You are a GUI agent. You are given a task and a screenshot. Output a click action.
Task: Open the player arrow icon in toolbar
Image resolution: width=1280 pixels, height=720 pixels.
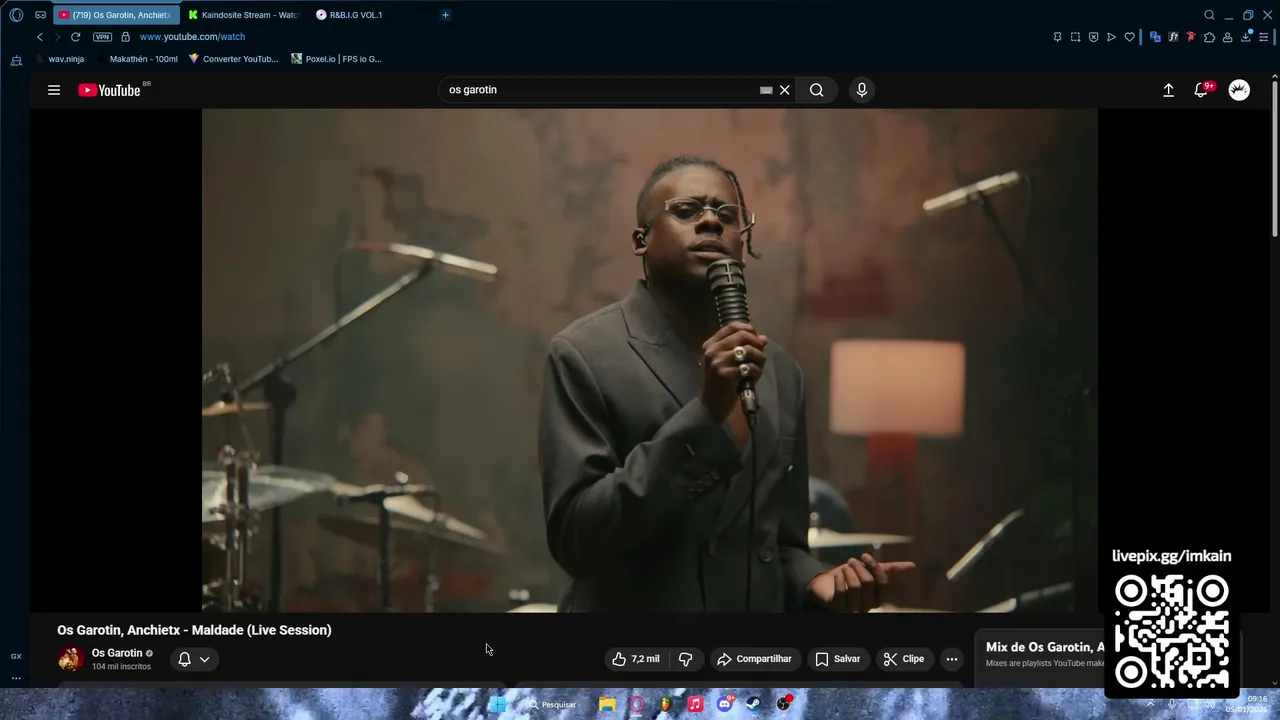pos(1111,37)
